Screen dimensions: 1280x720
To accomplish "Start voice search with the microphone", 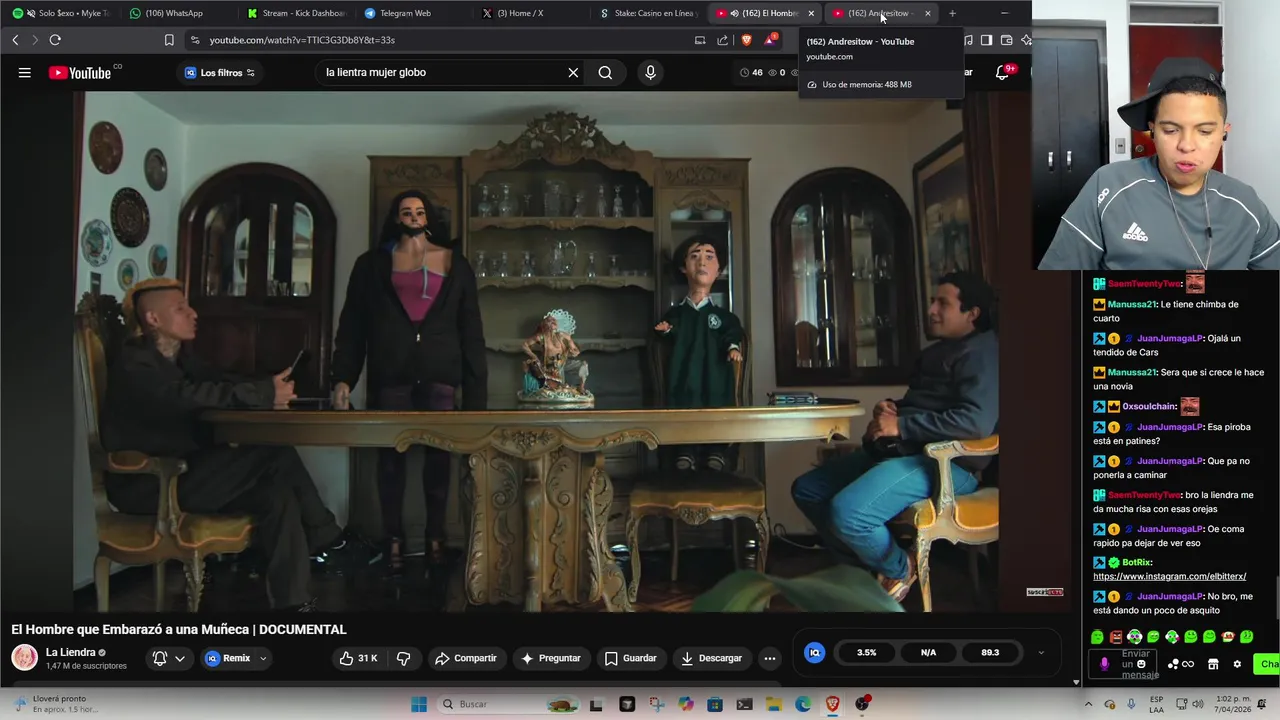I will (x=650, y=72).
